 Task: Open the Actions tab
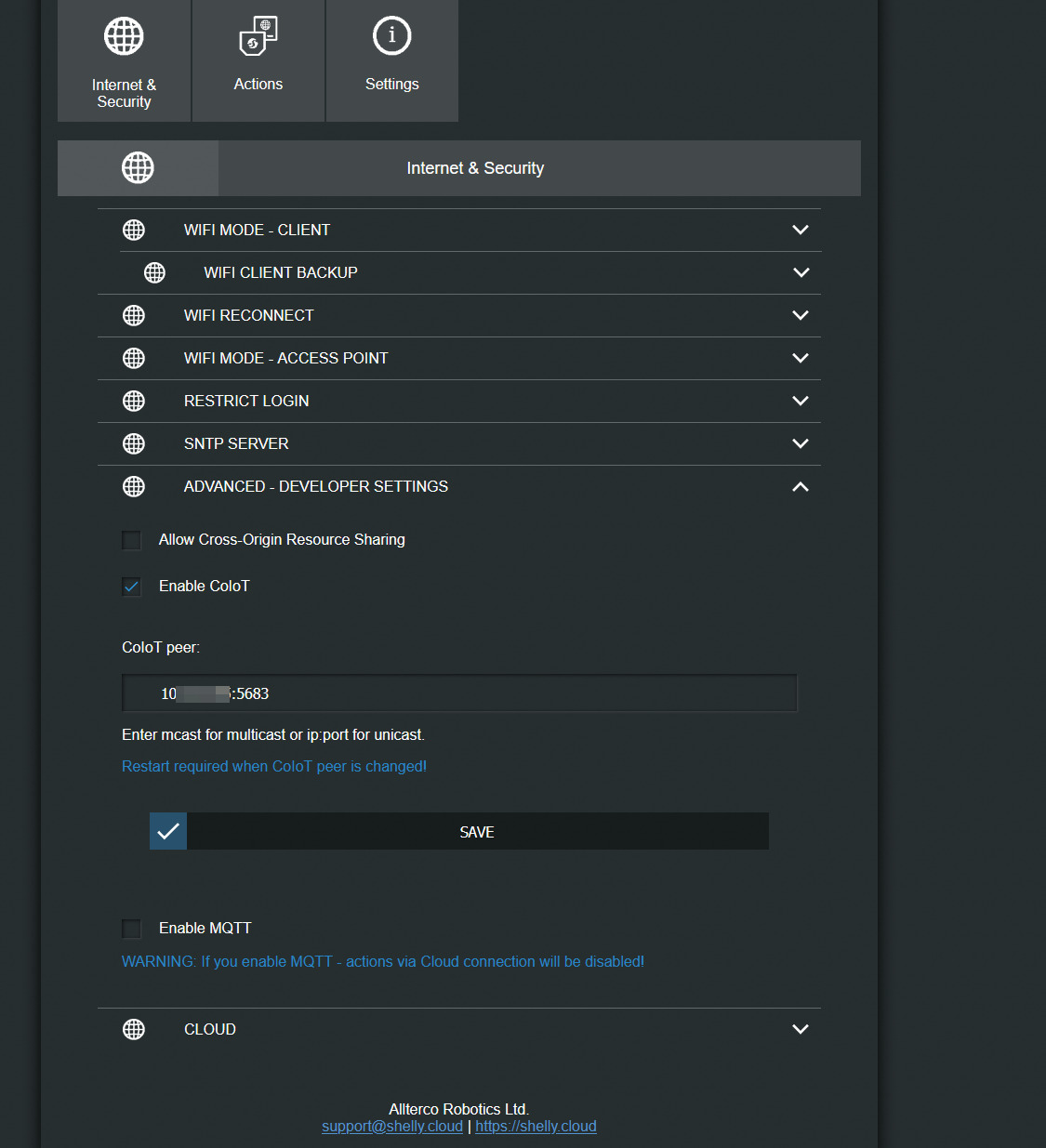(x=258, y=61)
